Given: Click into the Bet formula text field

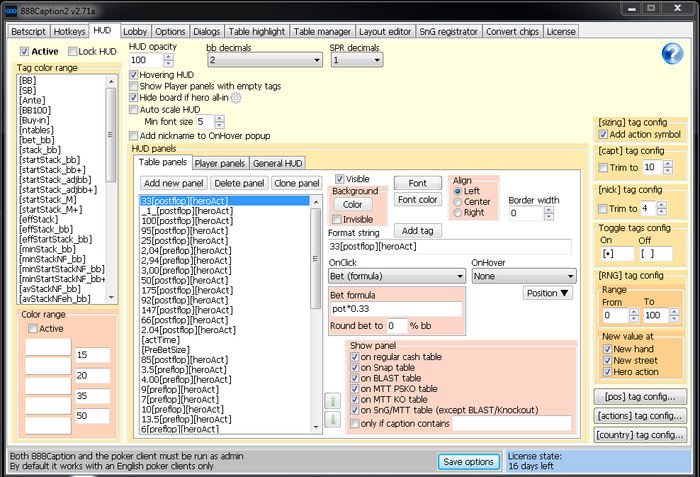Looking at the screenshot, I should click(x=395, y=309).
